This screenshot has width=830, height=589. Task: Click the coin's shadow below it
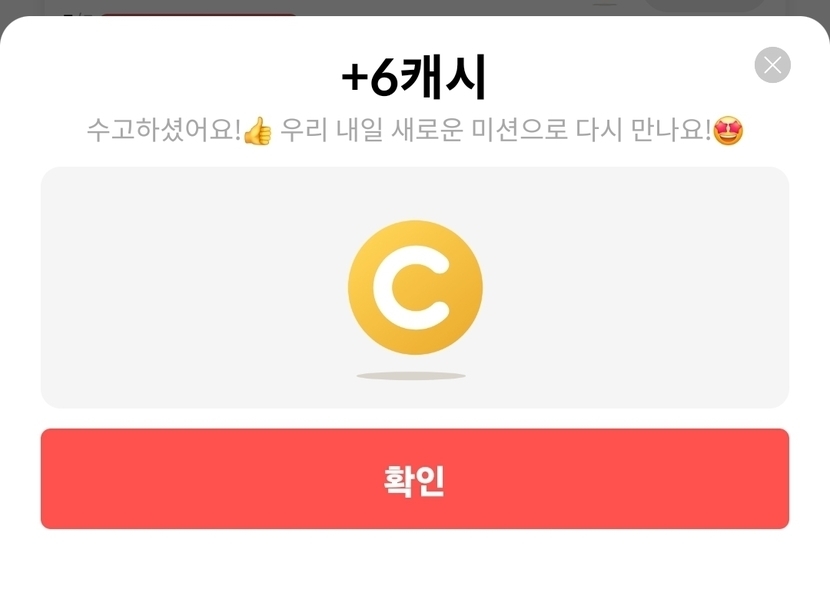(x=411, y=376)
